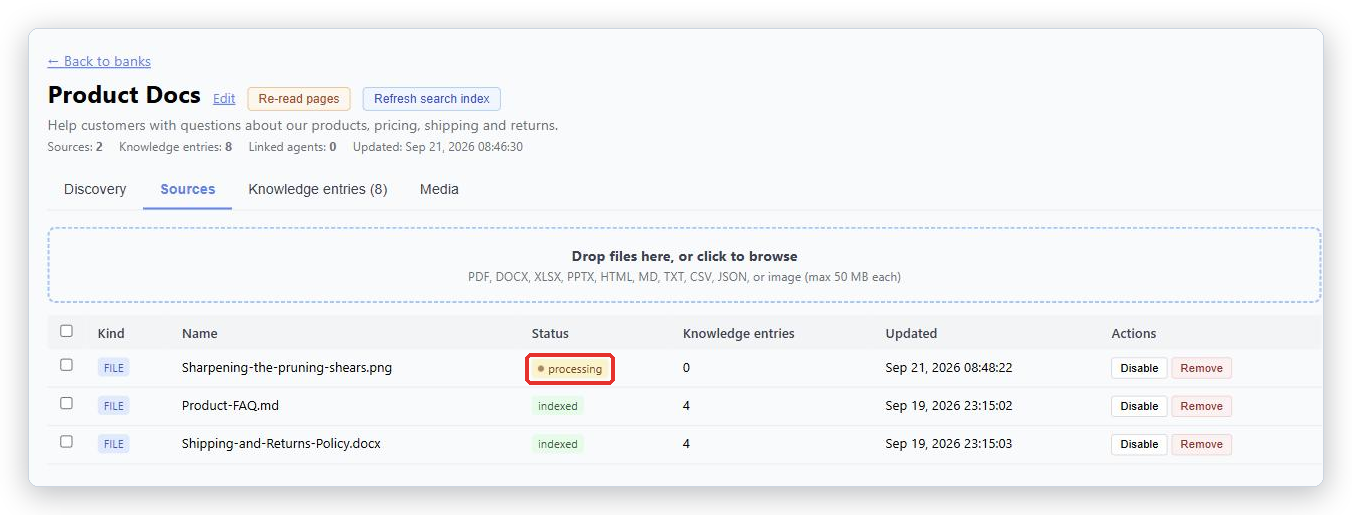Click indexed badge for Shipping-and-Returns-Policy.docx
Image resolution: width=1352 pixels, height=515 pixels.
558,444
